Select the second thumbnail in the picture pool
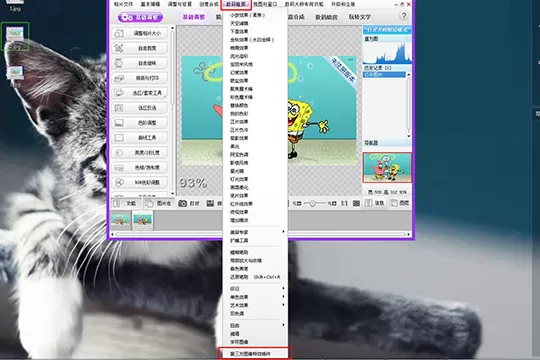 point(143,220)
